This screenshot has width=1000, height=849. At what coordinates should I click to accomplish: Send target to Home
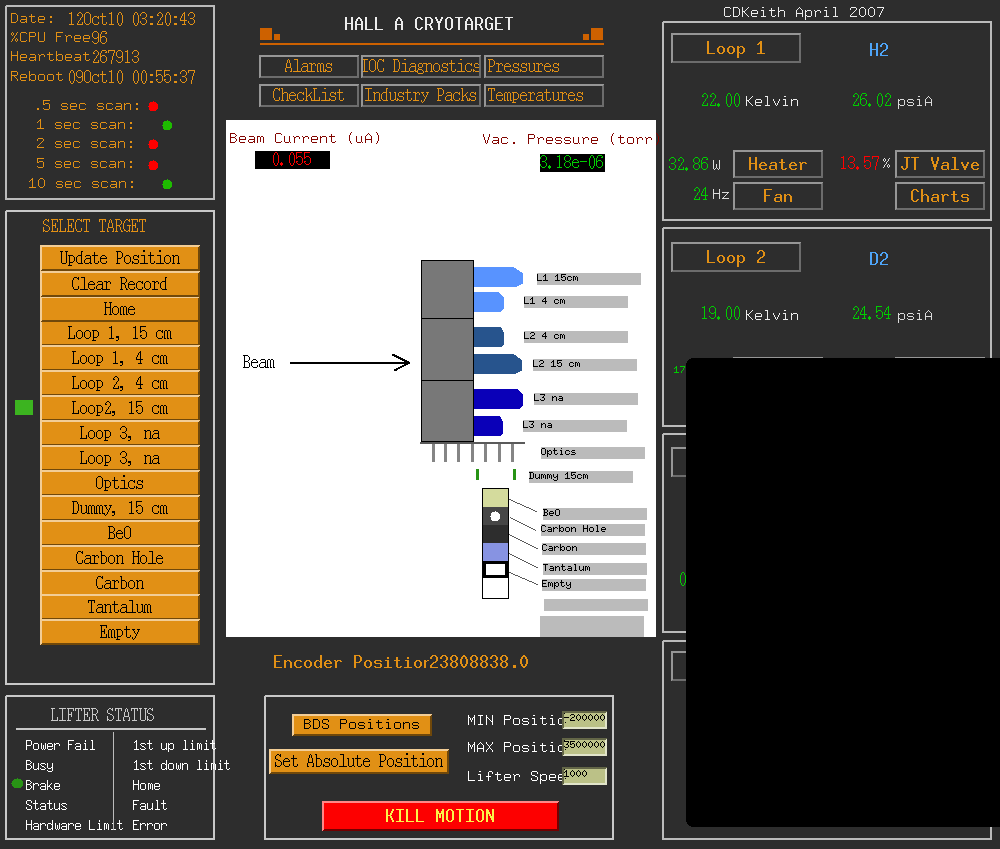coord(120,309)
